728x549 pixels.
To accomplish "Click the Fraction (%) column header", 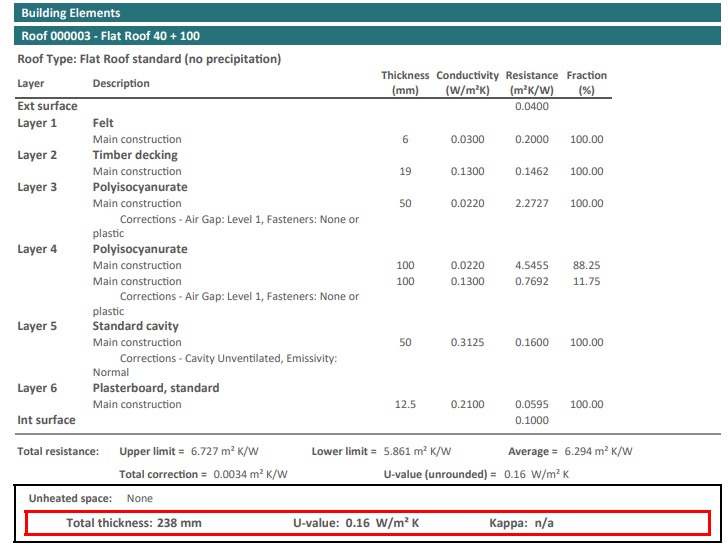I will (586, 83).
